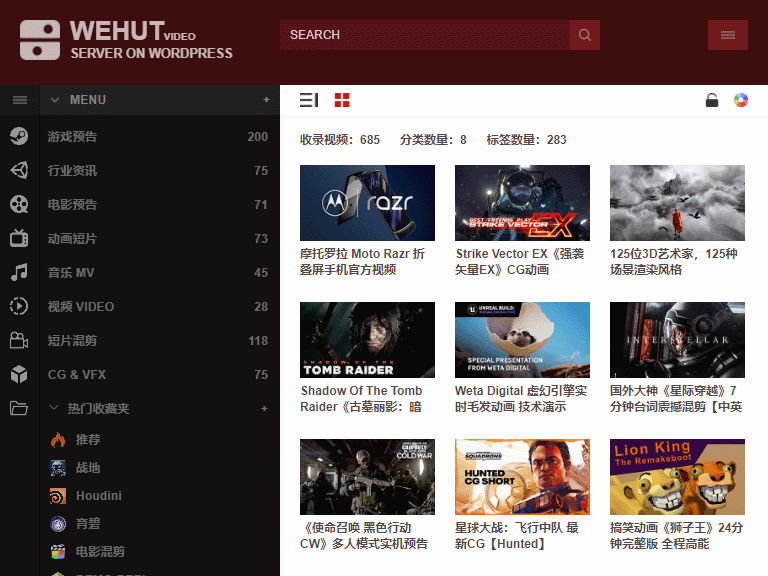Open link 星球大战：飞行中队 最新CG

click(517, 535)
